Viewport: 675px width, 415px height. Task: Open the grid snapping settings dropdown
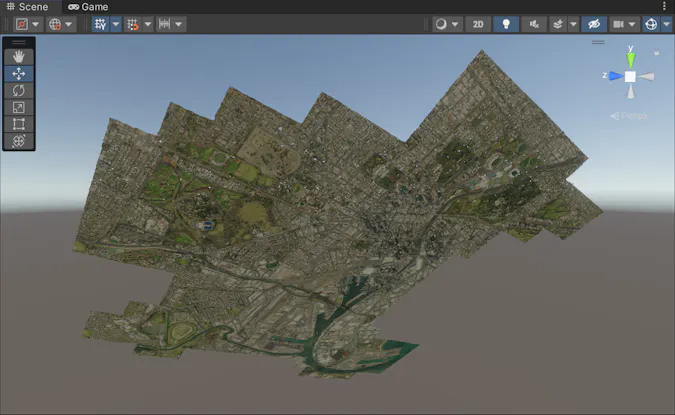click(x=148, y=24)
